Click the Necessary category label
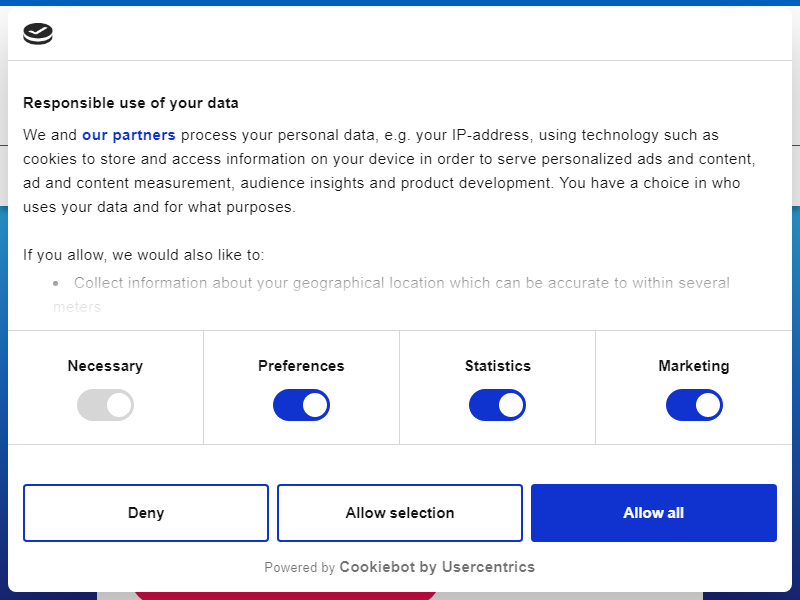Image resolution: width=800 pixels, height=600 pixels. (x=105, y=366)
